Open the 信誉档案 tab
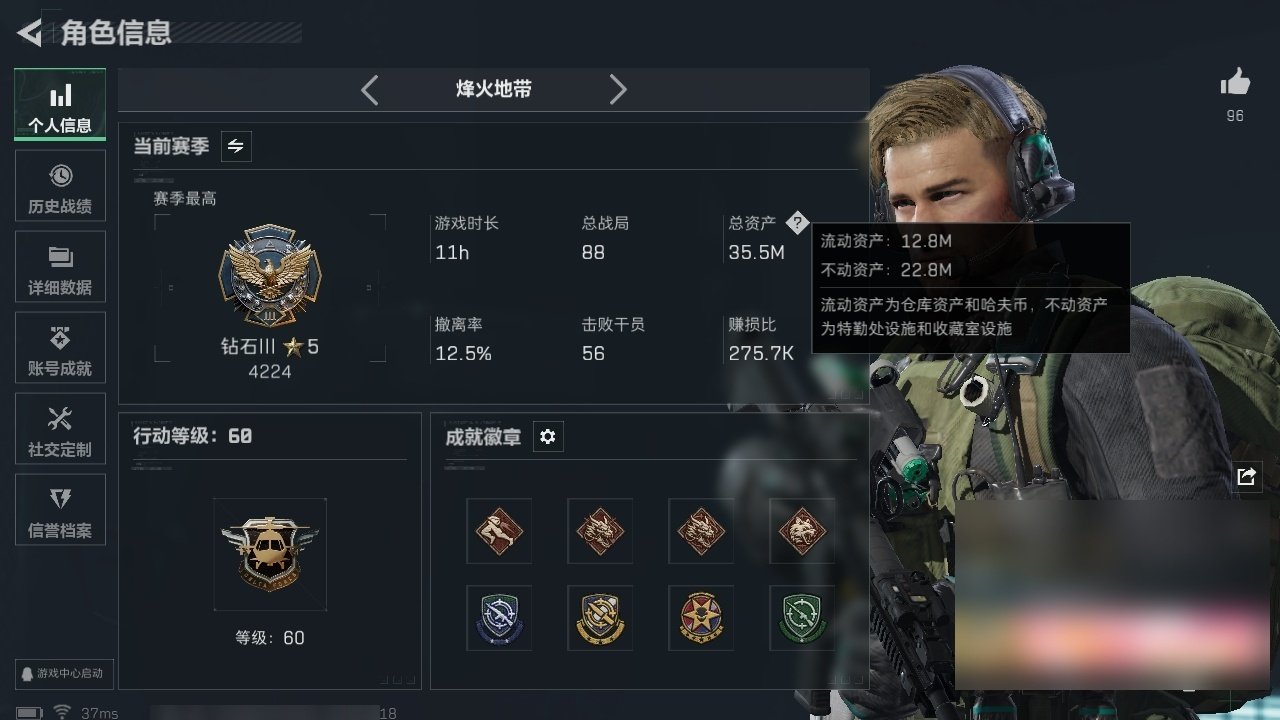 coord(60,510)
